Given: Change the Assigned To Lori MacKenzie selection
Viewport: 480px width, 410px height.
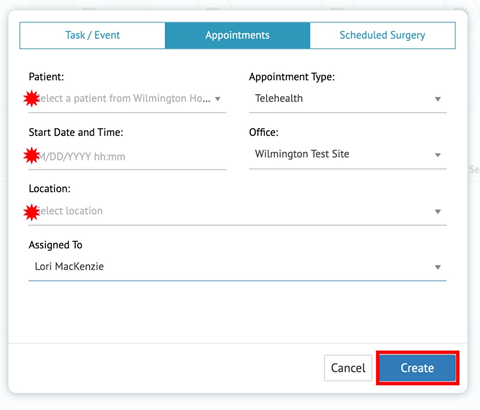Looking at the screenshot, I should pos(237,267).
